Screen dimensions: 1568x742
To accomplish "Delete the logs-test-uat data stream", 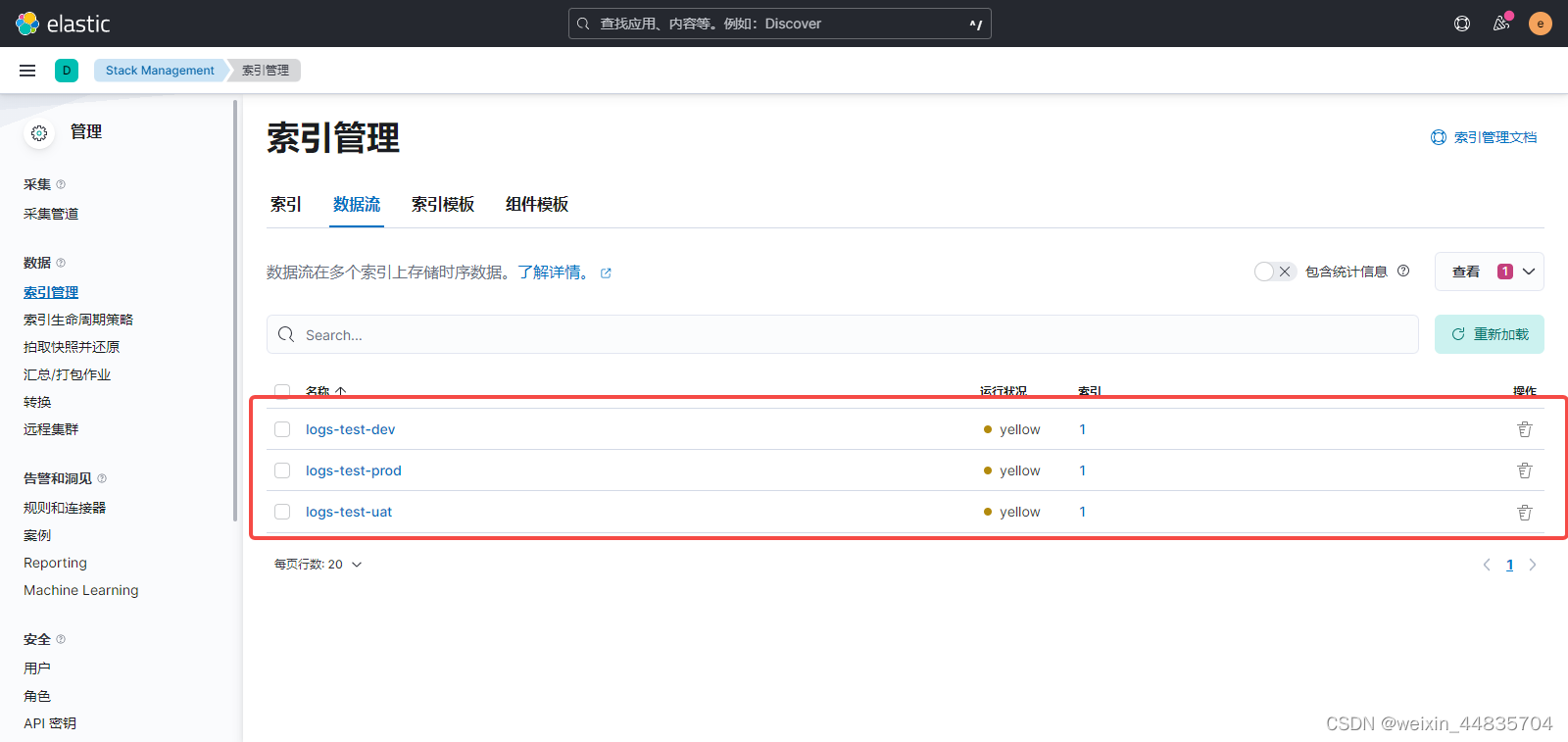I will pyautogui.click(x=1525, y=512).
